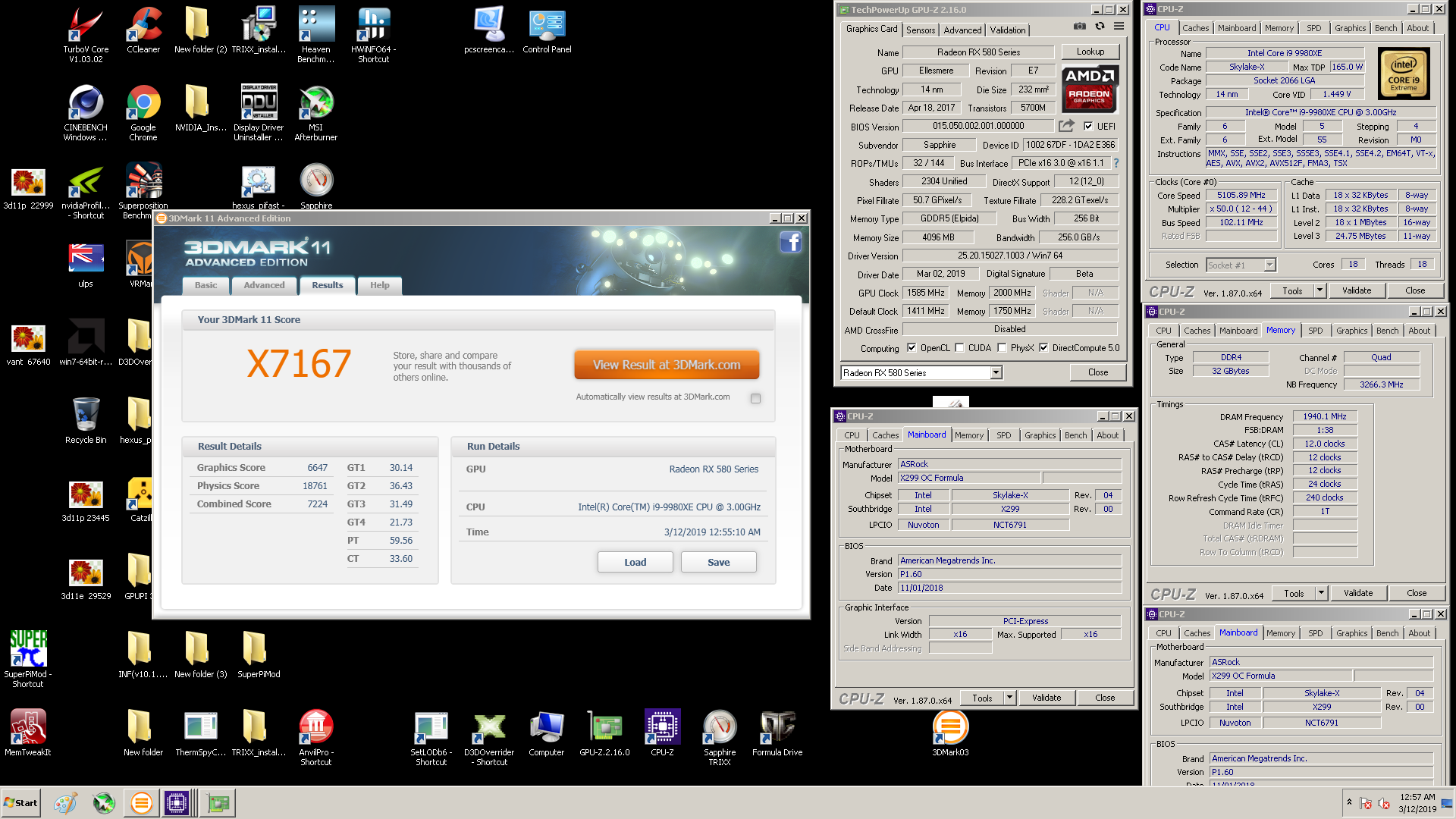Refresh GPU-Z sensor data icon

point(1100,27)
